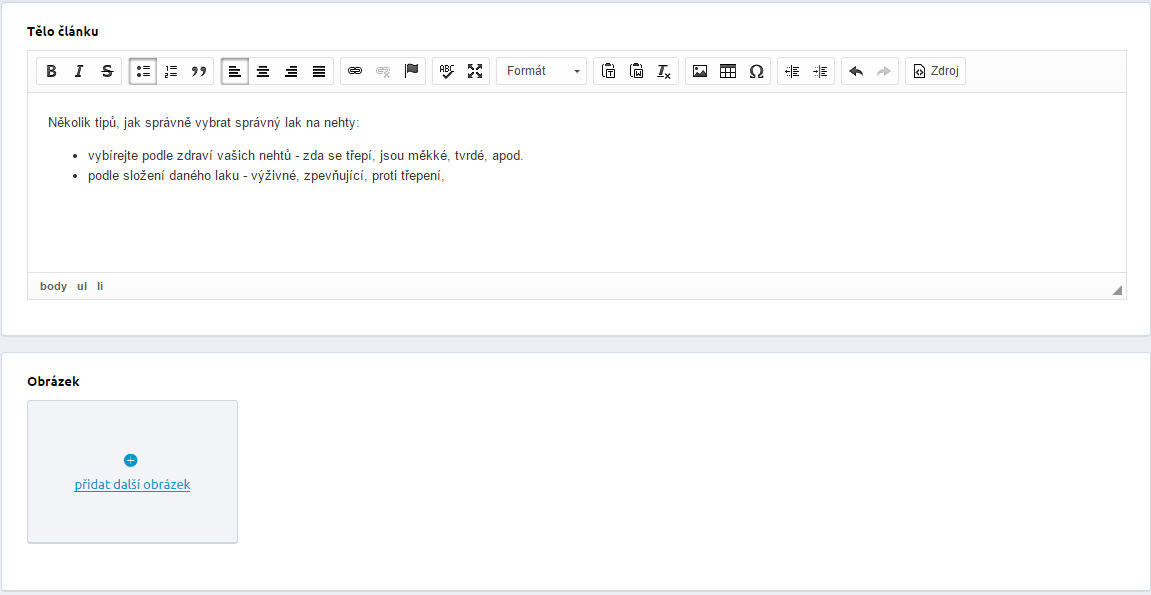Insert an anchor flag
This screenshot has width=1151, height=595.
410,71
